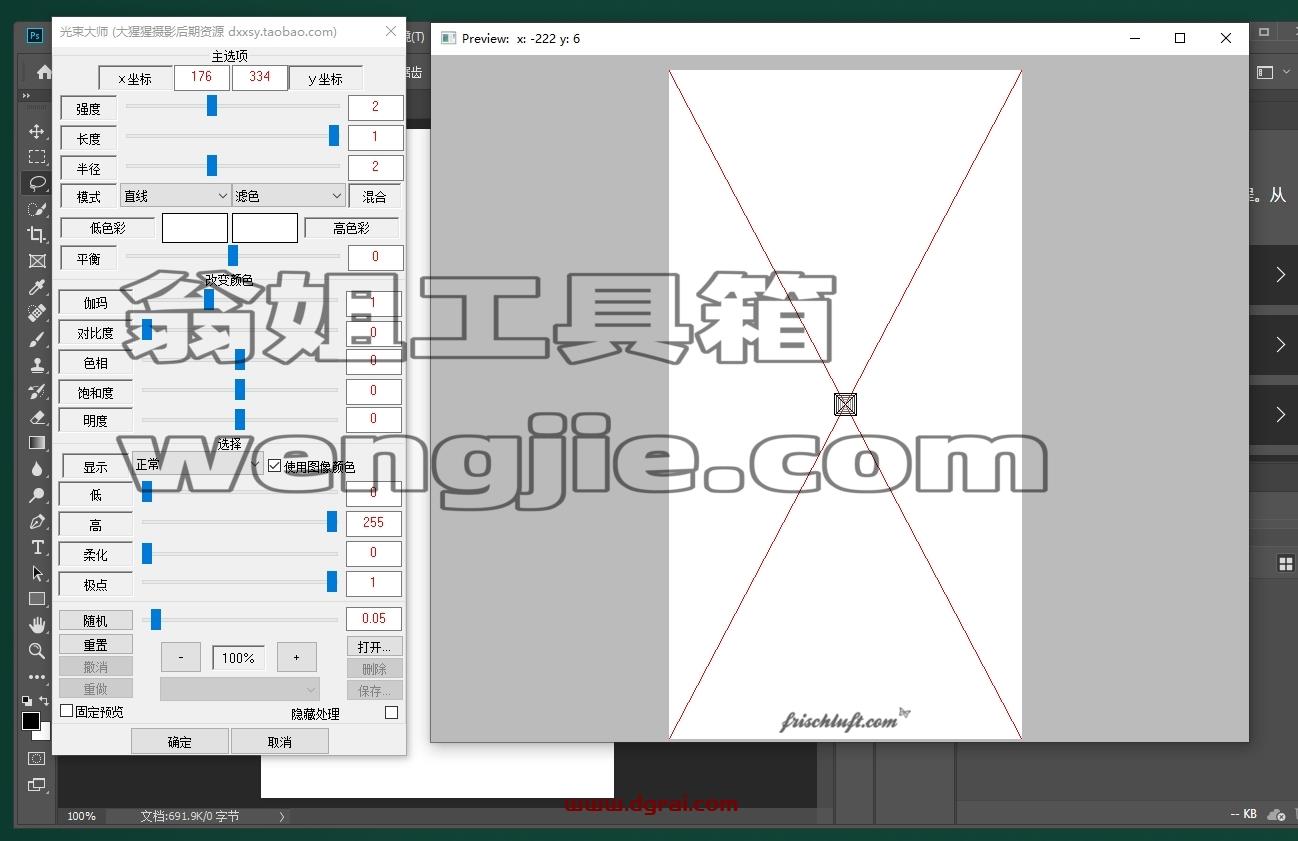Select the Eyedropper tool
The height and width of the screenshot is (841, 1298).
pos(37,287)
